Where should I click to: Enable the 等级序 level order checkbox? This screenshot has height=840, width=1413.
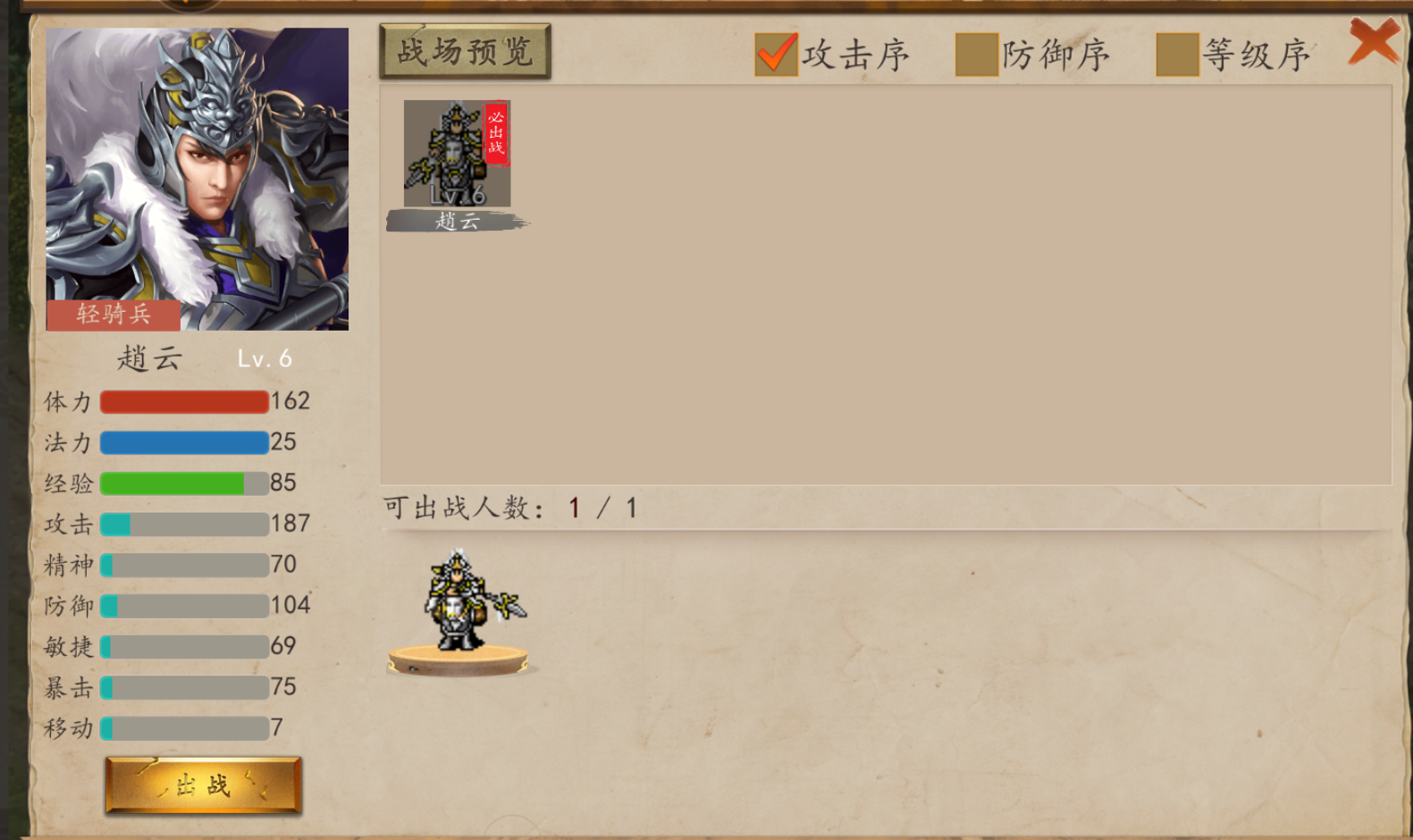pyautogui.click(x=1177, y=55)
